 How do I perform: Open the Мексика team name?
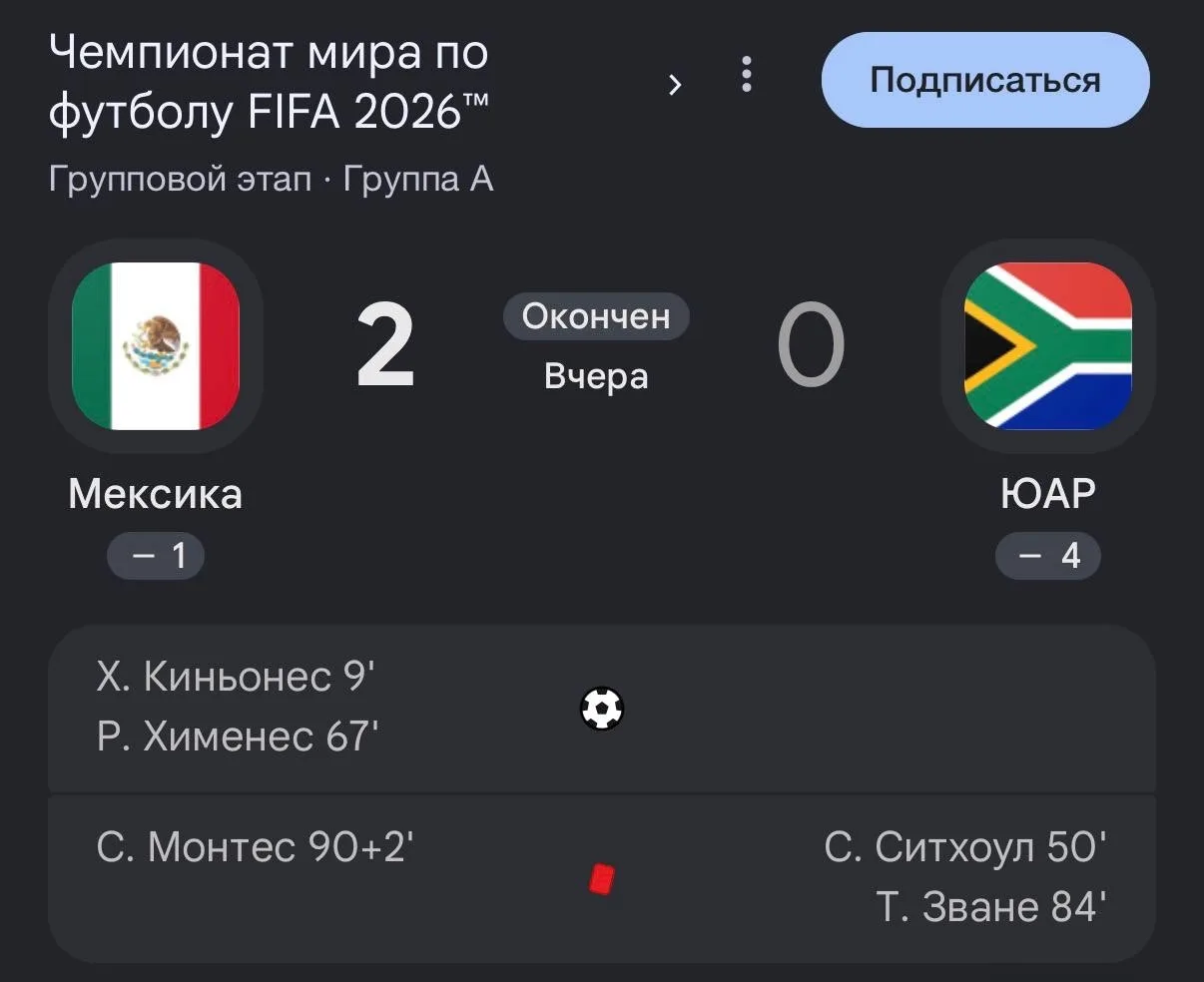(155, 494)
